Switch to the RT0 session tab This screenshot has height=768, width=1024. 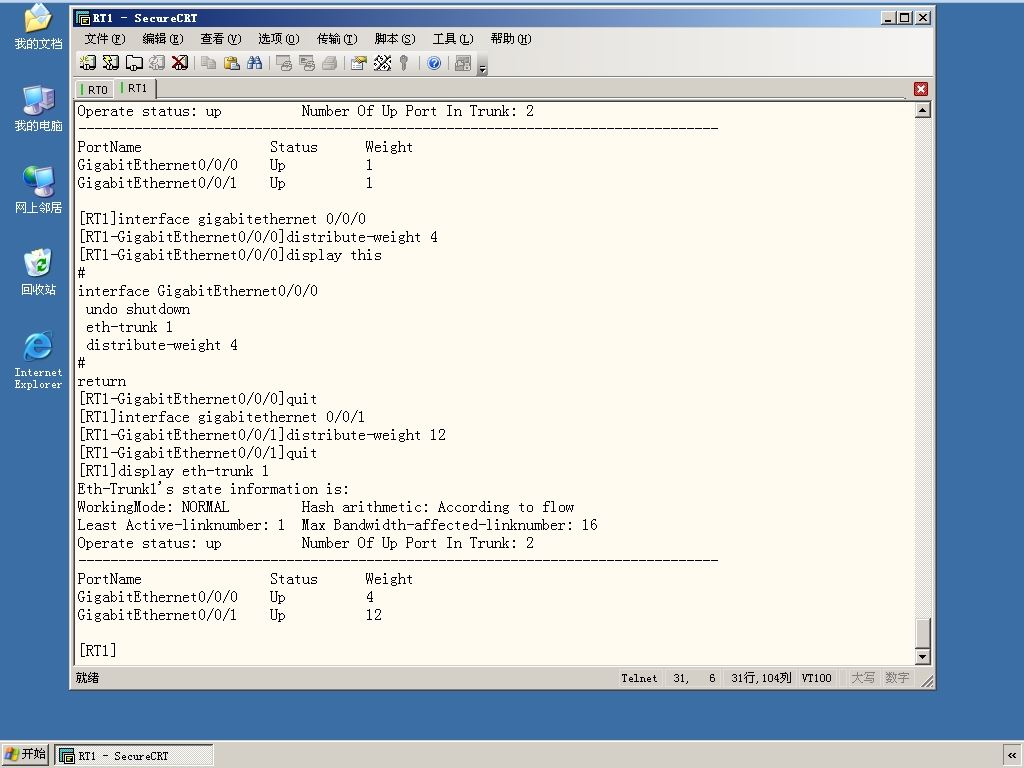(x=95, y=89)
